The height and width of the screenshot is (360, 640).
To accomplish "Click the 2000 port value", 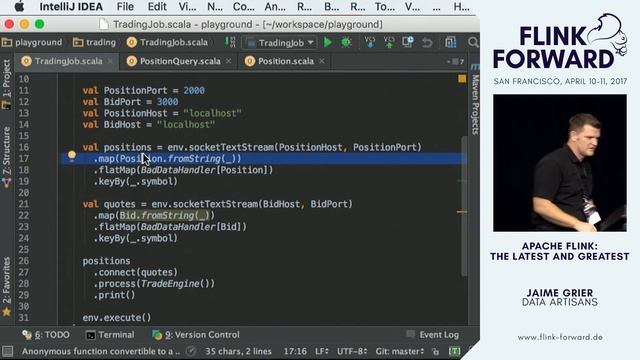I will (194, 91).
